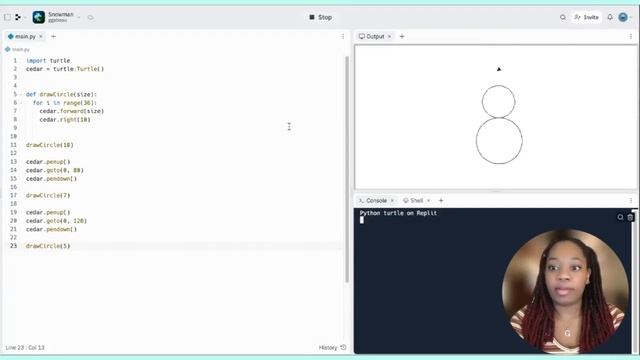
Task: Add a new tab in output pane
Action: point(402,36)
